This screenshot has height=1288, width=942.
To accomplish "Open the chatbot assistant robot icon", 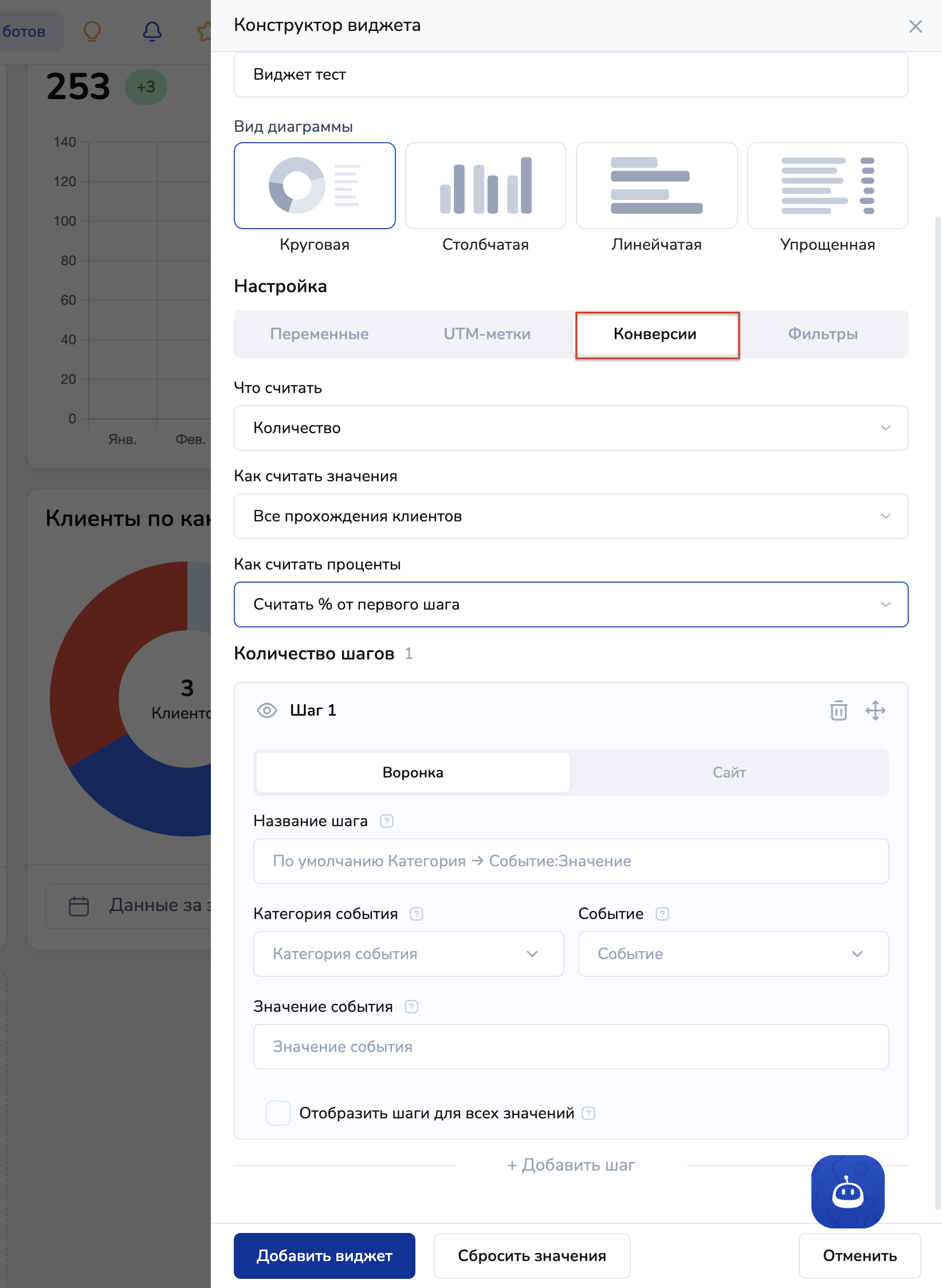I will click(847, 1191).
